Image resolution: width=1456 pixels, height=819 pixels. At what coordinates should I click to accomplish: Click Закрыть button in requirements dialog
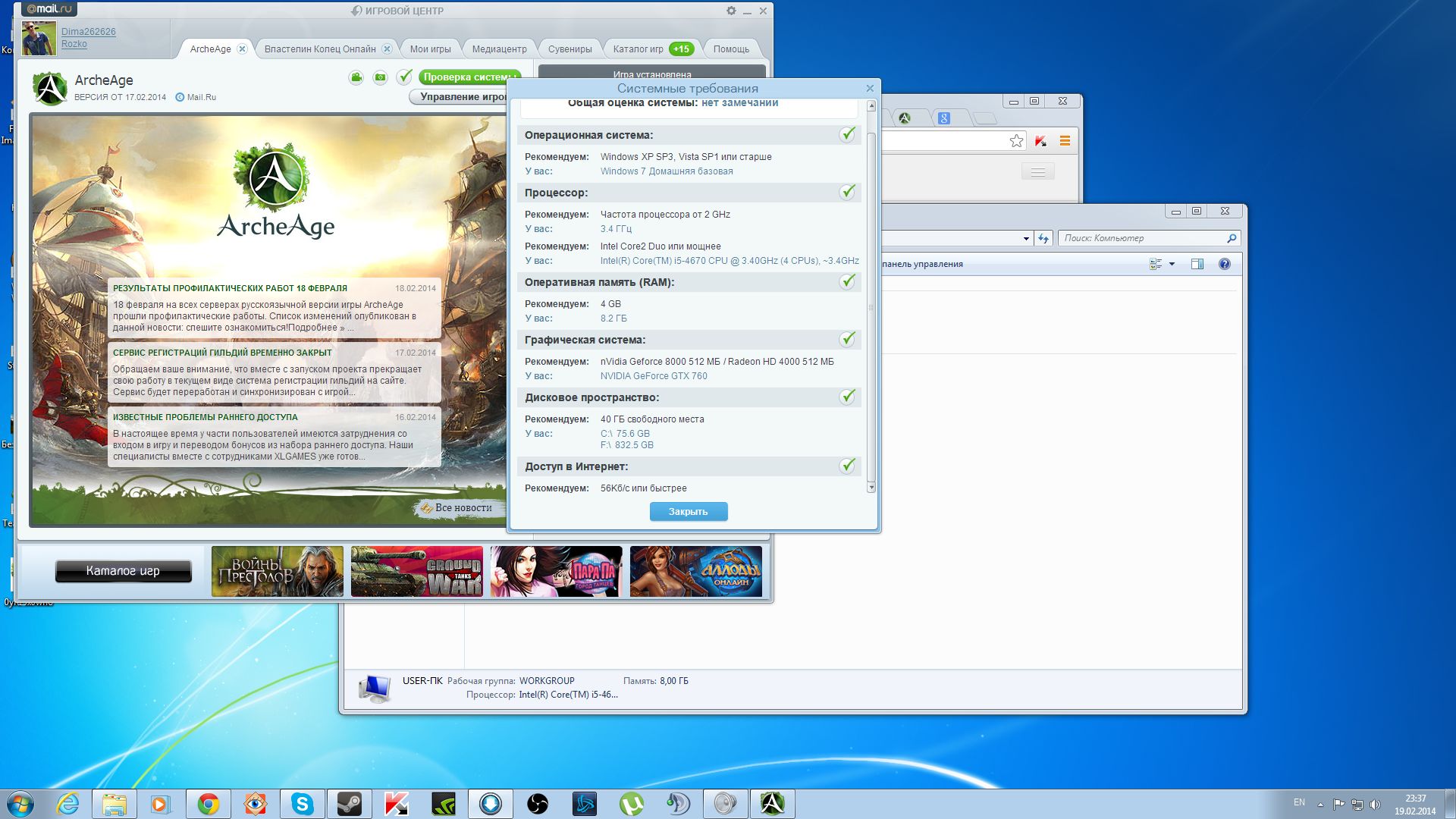coord(689,512)
